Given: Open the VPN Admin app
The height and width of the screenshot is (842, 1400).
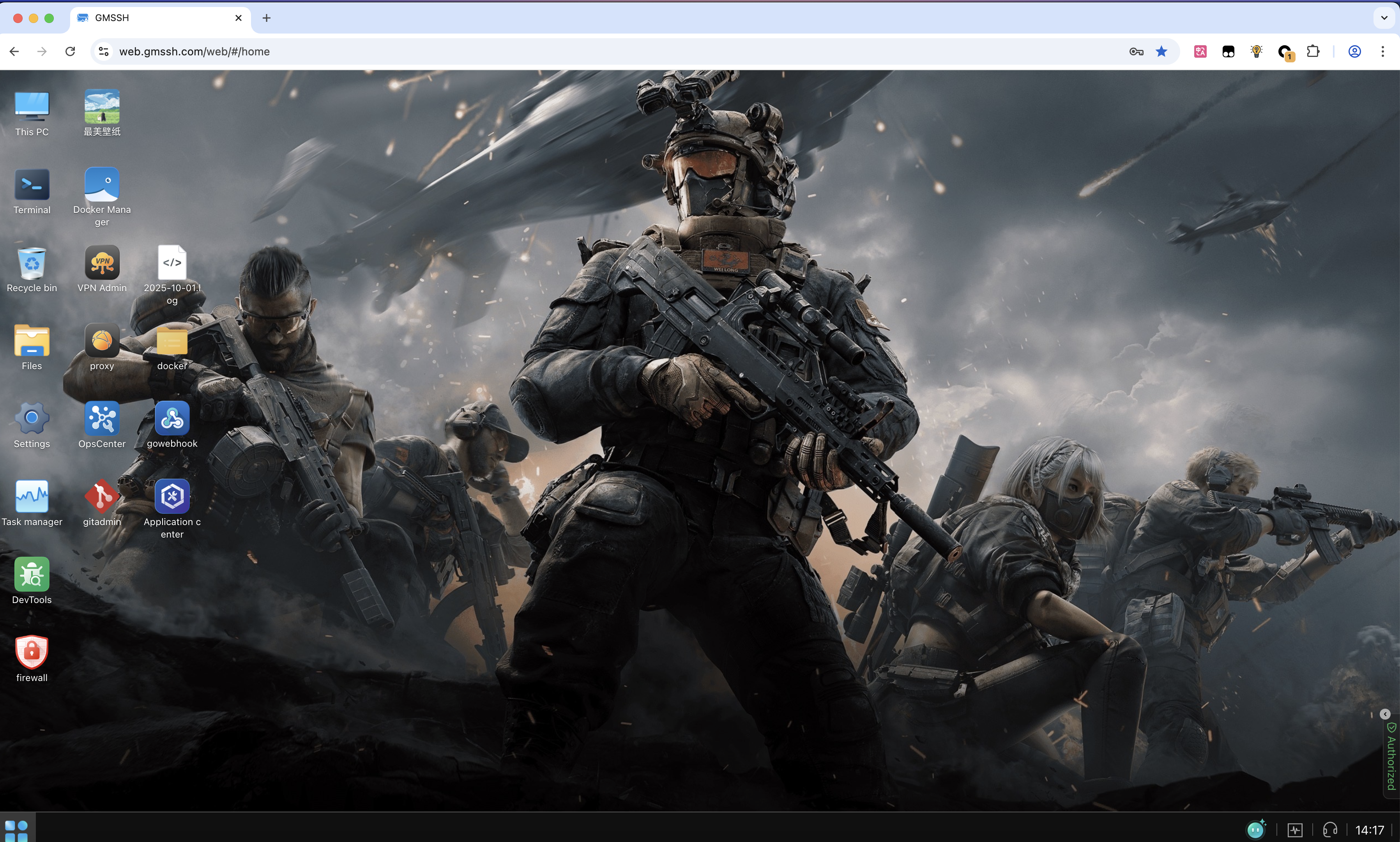Looking at the screenshot, I should pos(102,263).
